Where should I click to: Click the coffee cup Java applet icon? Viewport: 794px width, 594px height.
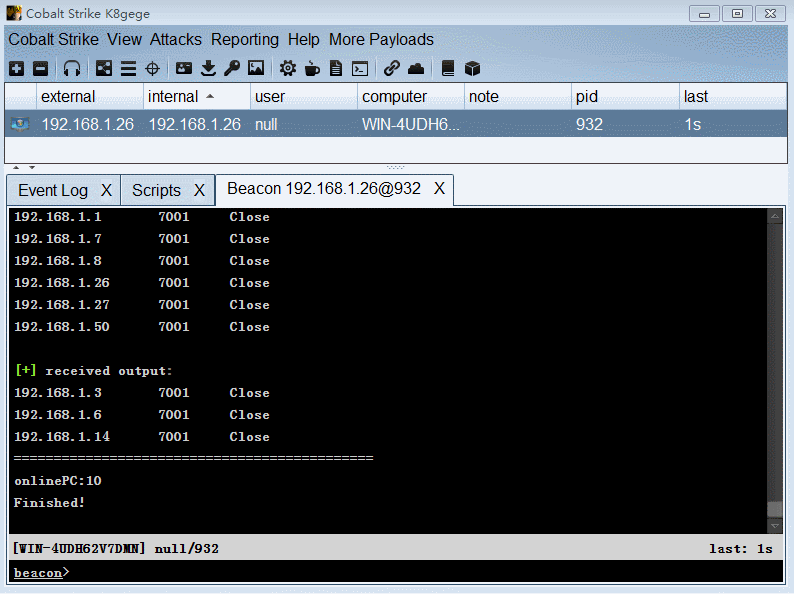point(312,68)
